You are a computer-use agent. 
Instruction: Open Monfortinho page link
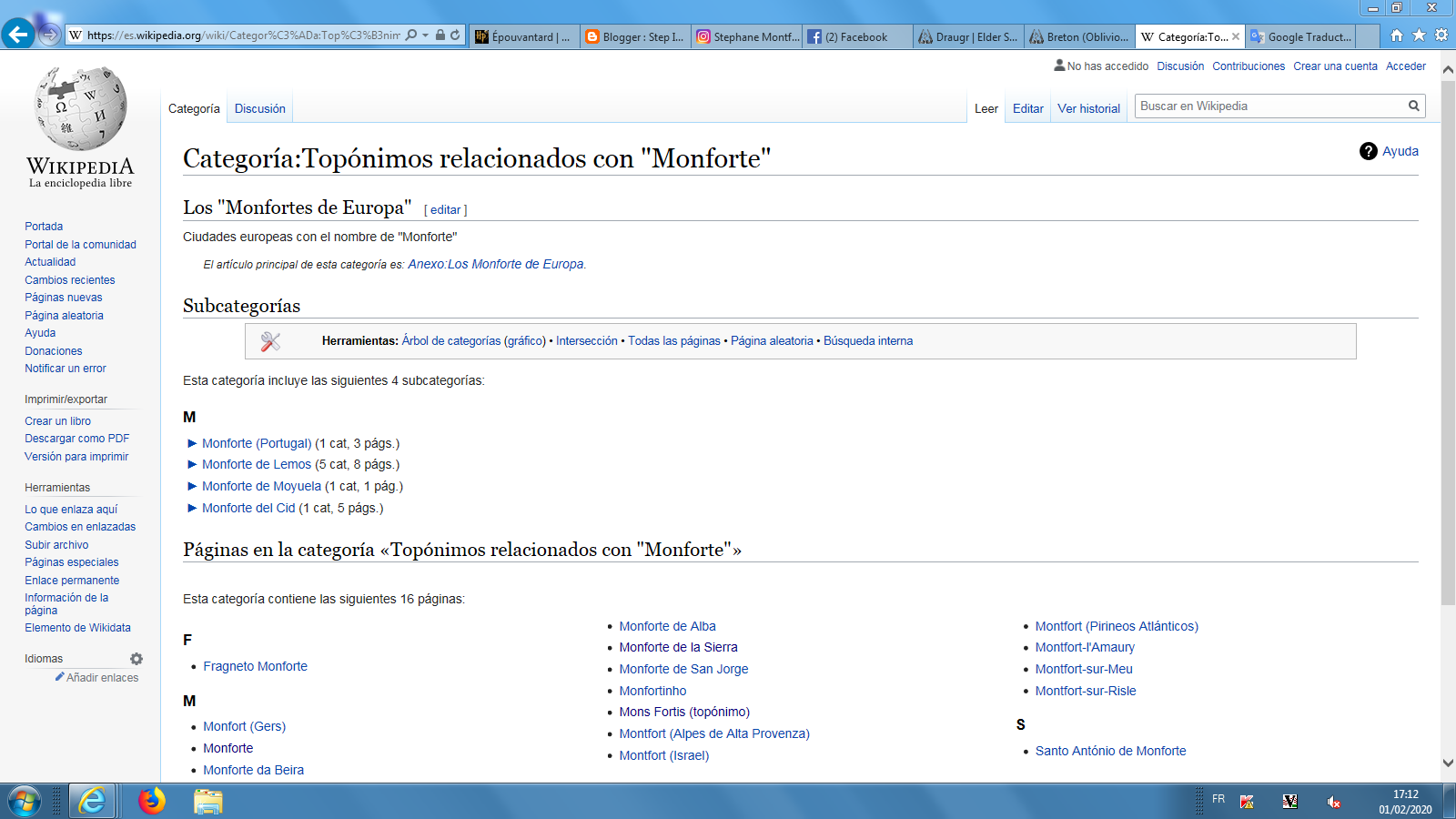pos(652,691)
